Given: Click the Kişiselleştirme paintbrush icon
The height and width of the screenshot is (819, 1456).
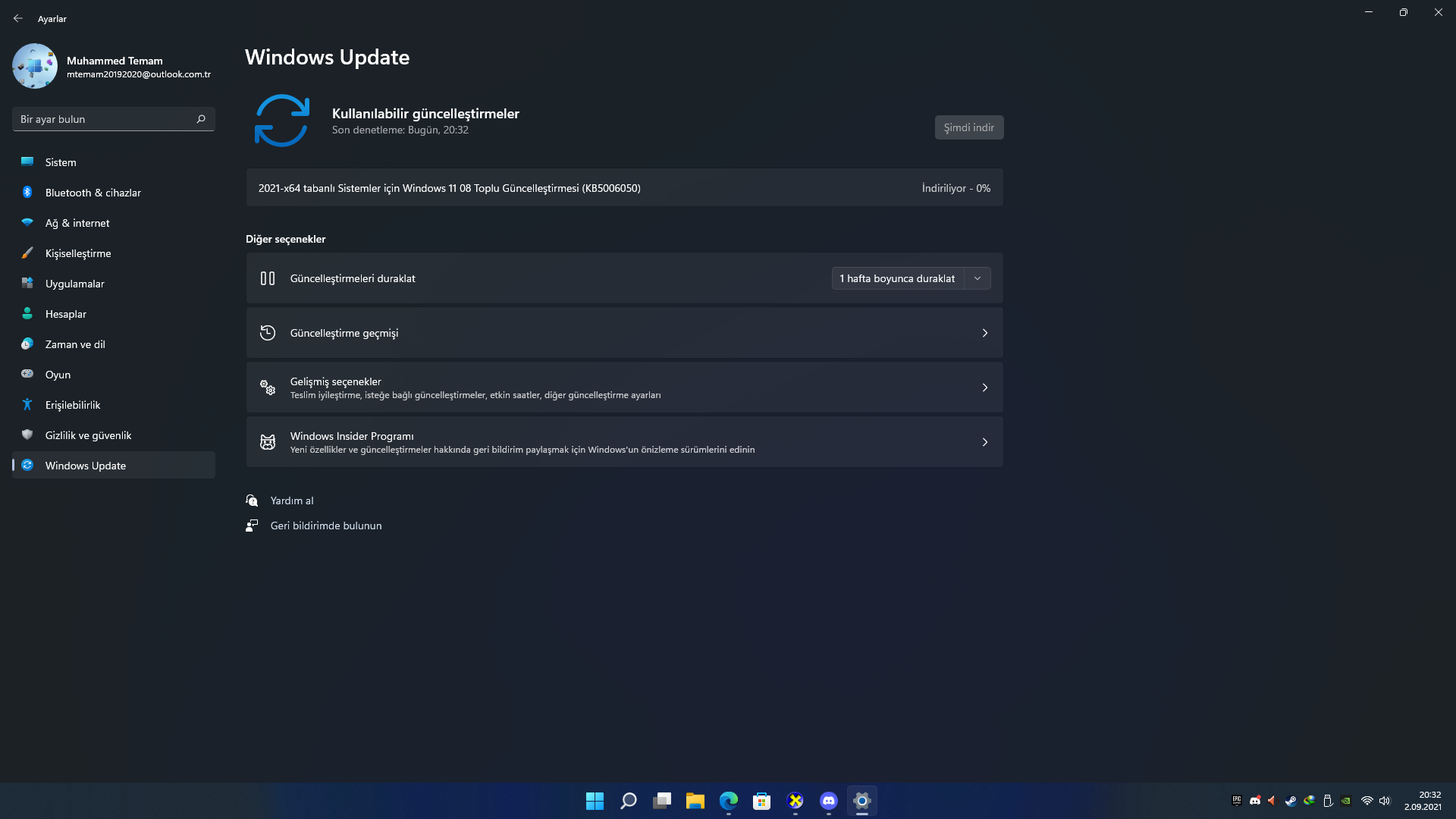Looking at the screenshot, I should [27, 253].
